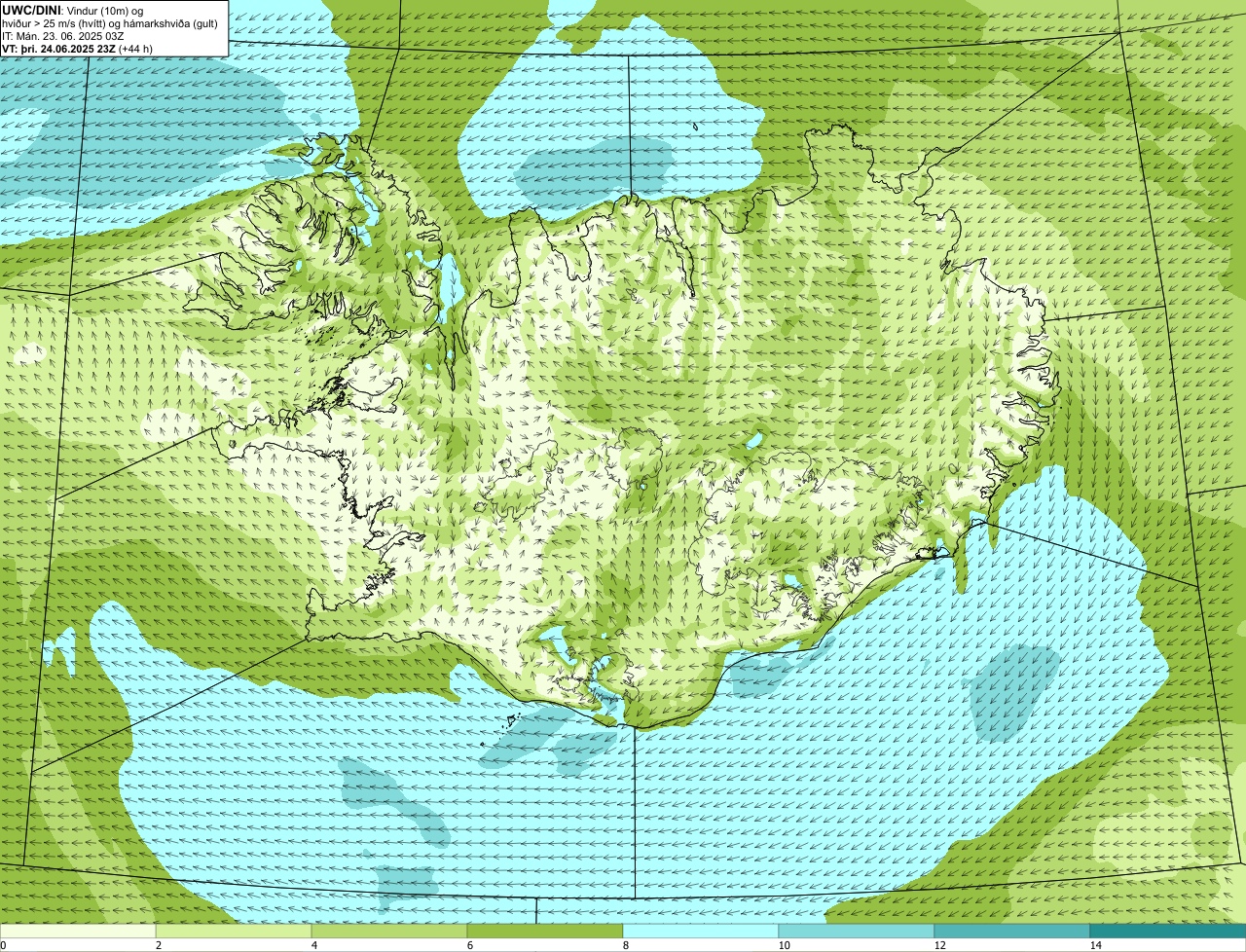This screenshot has width=1246, height=952.
Task: Click the 4–6 m/s green legend swatch
Action: tap(389, 931)
